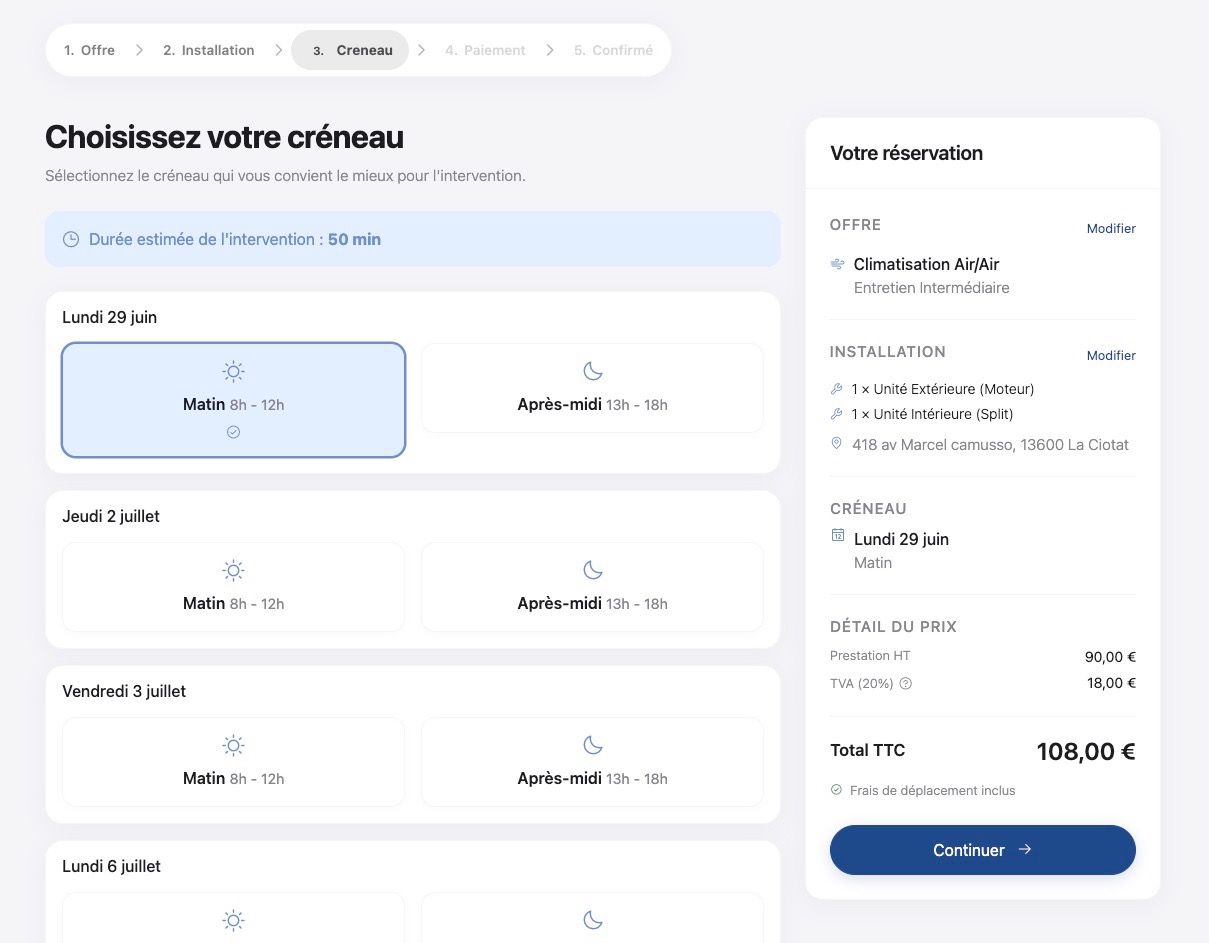The width and height of the screenshot is (1209, 943).
Task: Click the Jeudi 2 juillet date heading
Action: tap(111, 516)
